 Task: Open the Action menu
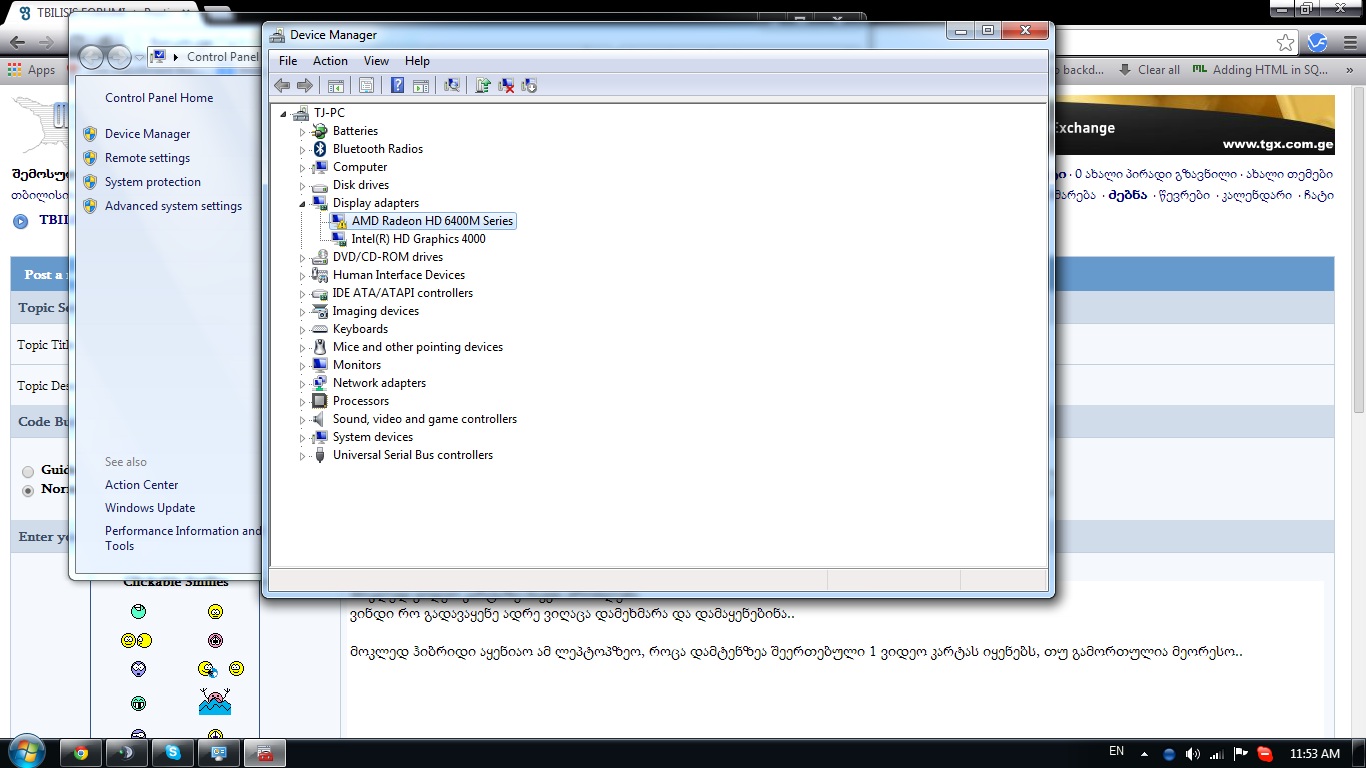[x=330, y=61]
